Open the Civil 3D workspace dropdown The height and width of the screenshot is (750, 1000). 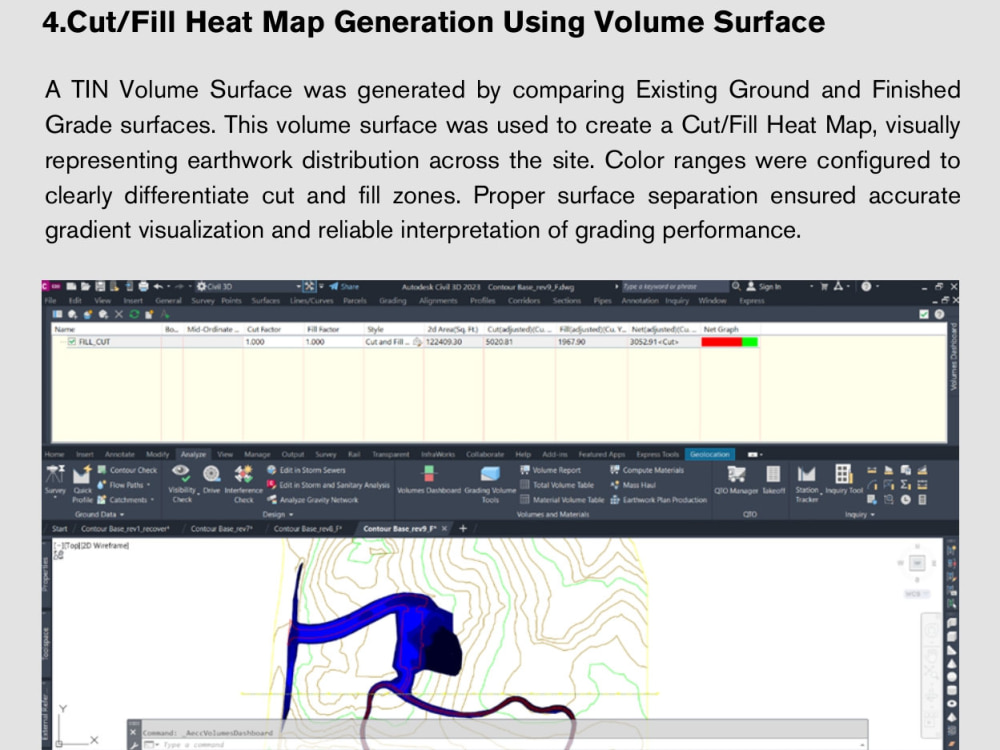coord(298,287)
